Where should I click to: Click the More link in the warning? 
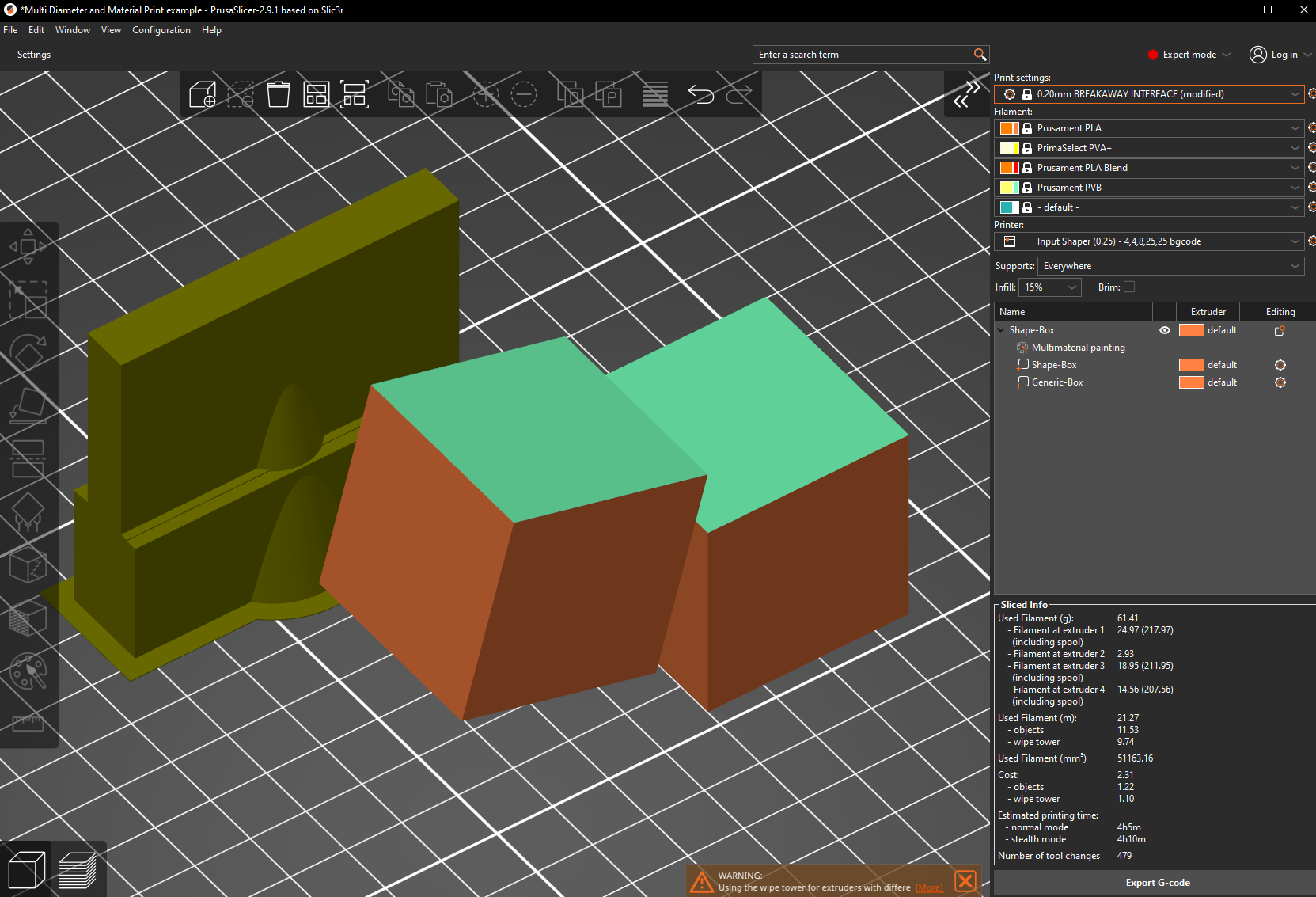pos(929,888)
